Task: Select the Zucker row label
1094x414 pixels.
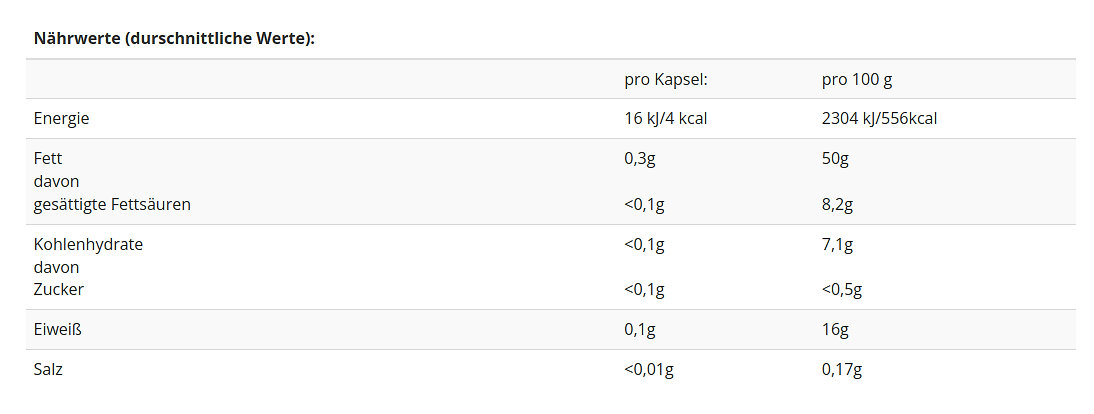Action: pos(59,290)
